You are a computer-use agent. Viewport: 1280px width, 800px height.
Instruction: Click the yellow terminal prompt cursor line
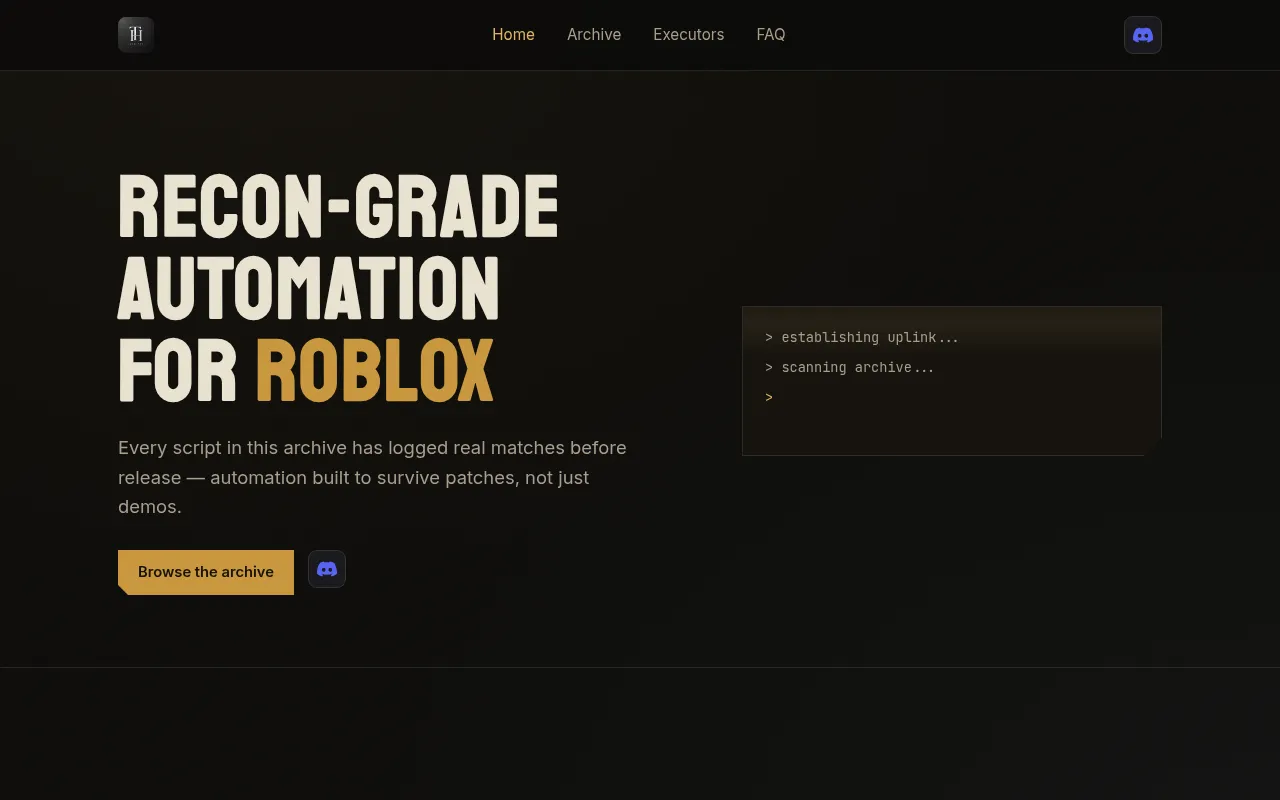(769, 398)
